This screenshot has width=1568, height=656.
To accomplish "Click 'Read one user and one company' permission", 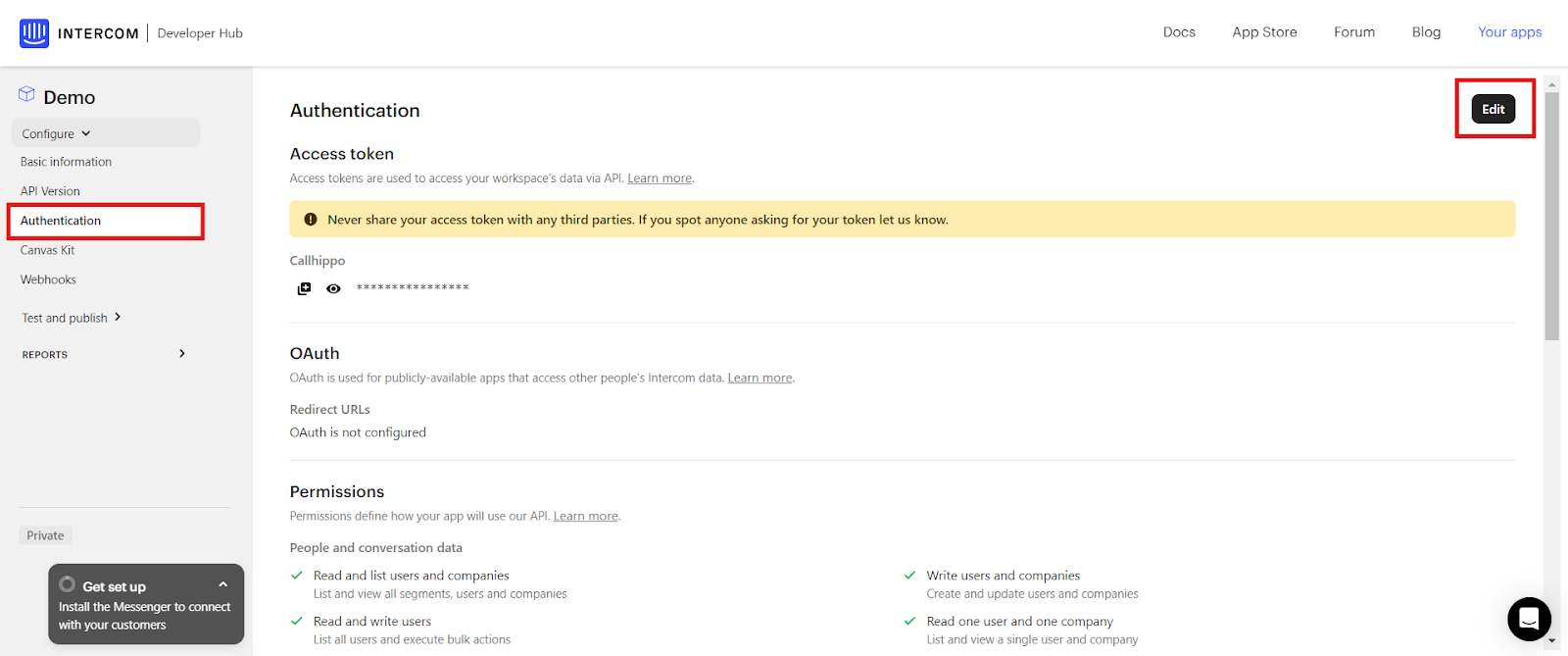I will tap(1020, 622).
